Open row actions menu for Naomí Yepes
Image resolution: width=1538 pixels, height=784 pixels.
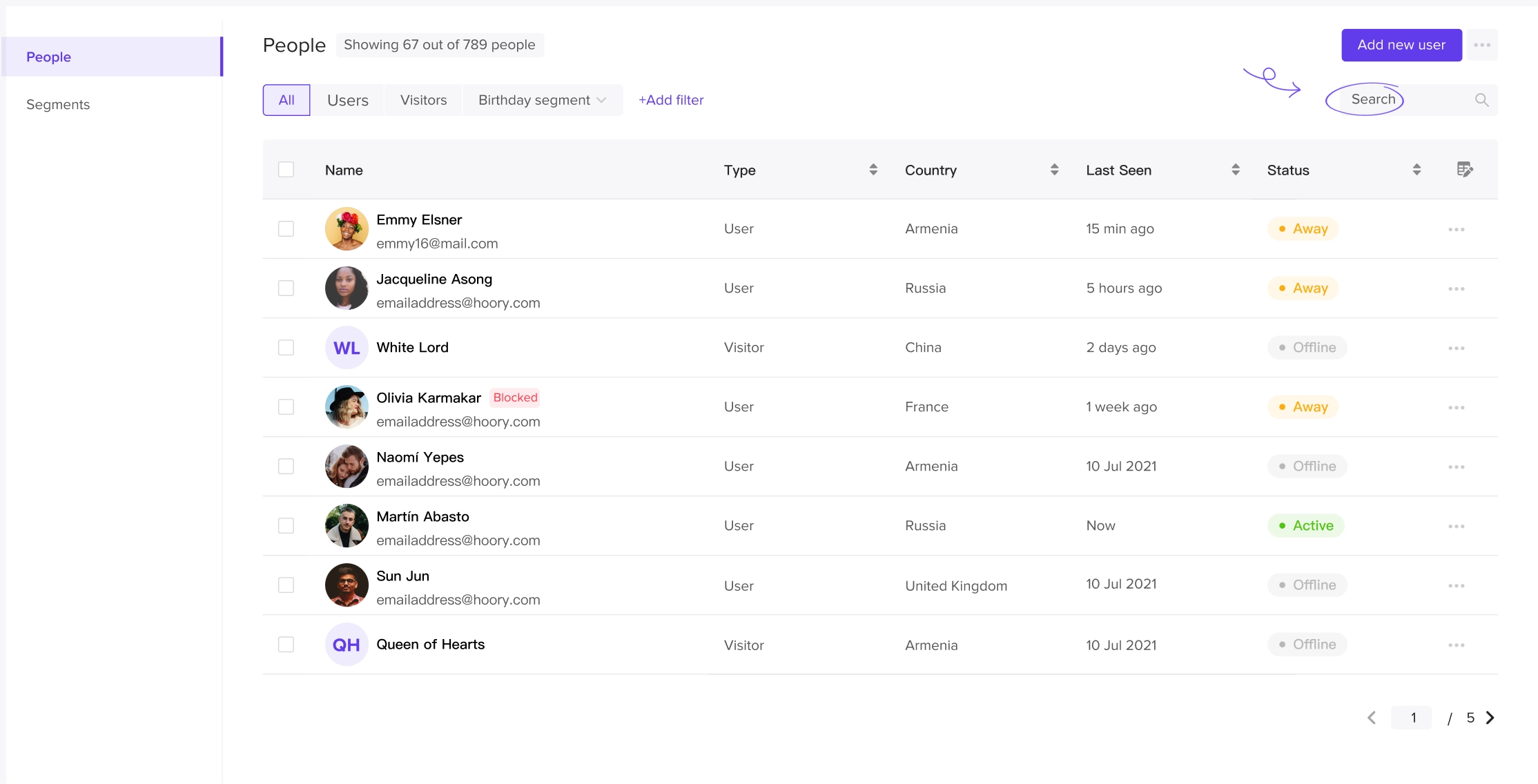pos(1457,467)
